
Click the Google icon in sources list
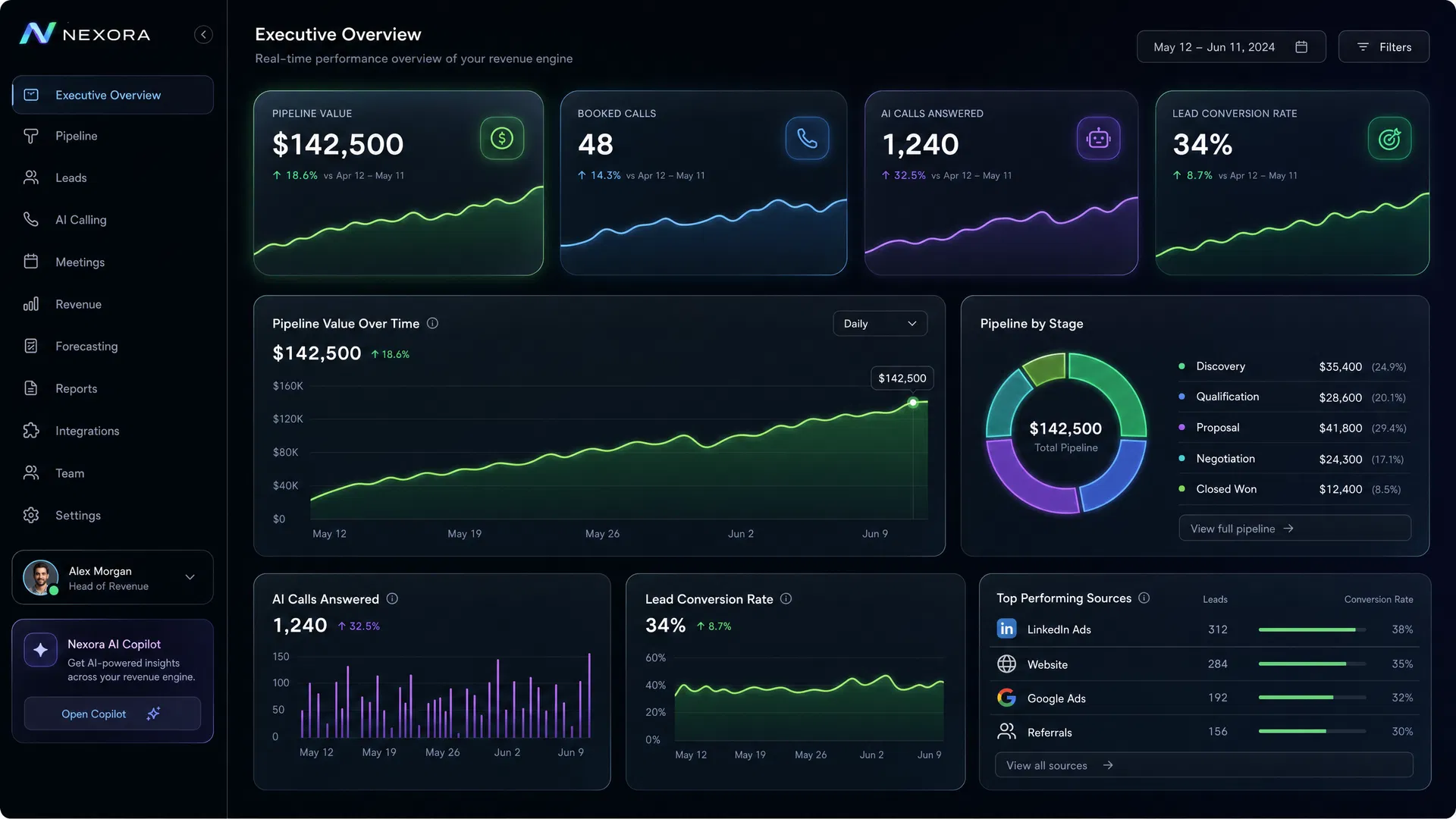(1006, 698)
